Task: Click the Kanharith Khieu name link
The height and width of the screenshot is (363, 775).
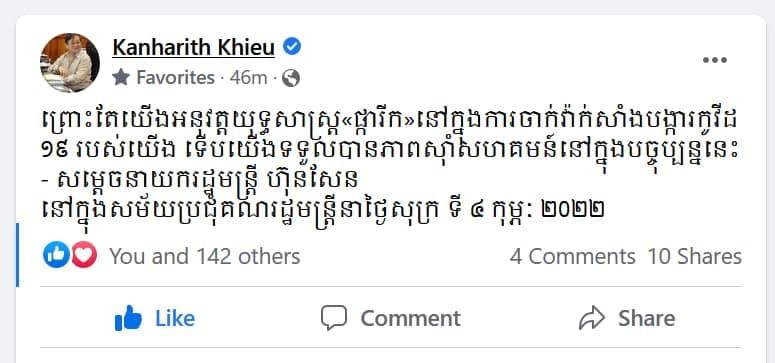Action: tap(193, 47)
